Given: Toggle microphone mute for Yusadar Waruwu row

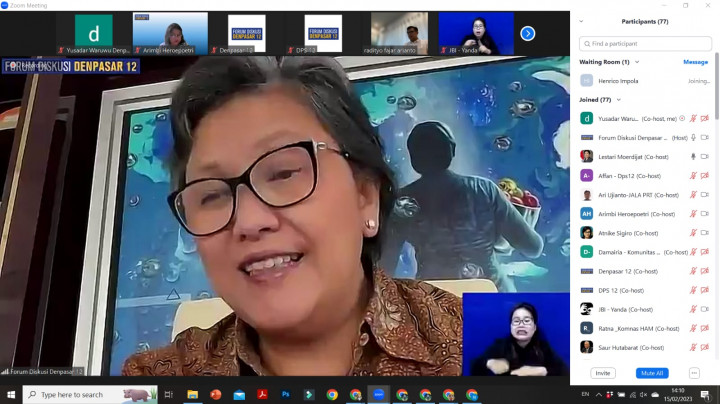Looking at the screenshot, I should pos(693,118).
